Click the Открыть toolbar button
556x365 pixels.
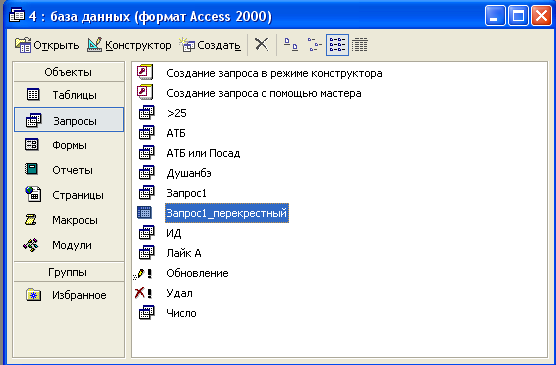pos(47,45)
